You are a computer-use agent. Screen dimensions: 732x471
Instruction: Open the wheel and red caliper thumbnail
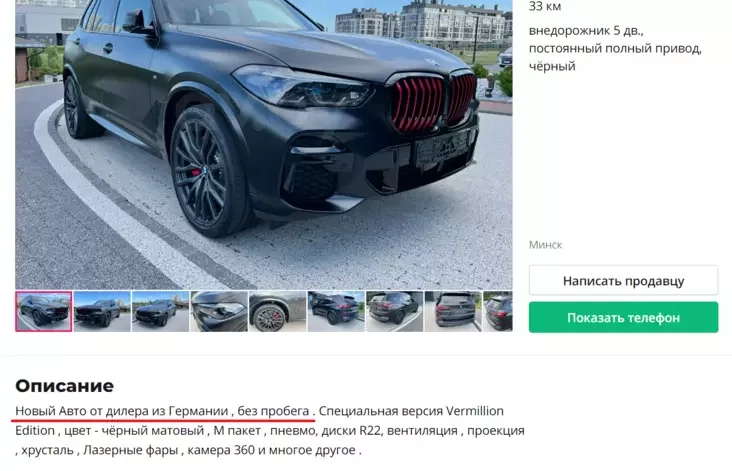(277, 311)
